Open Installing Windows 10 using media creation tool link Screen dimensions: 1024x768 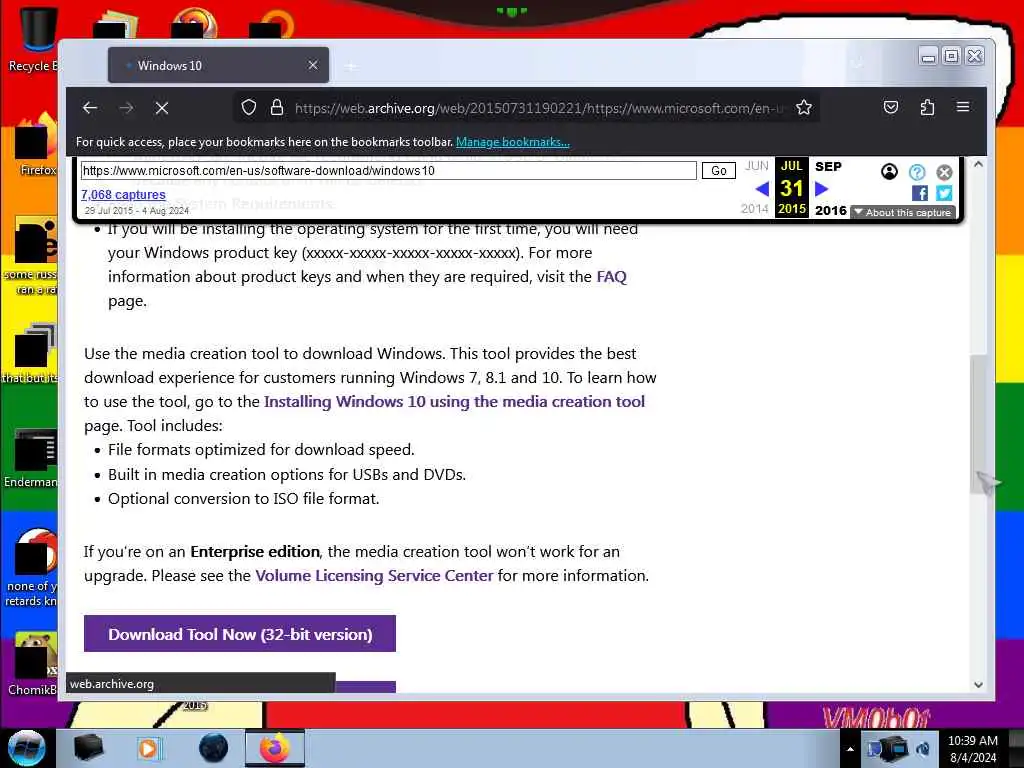click(x=454, y=402)
